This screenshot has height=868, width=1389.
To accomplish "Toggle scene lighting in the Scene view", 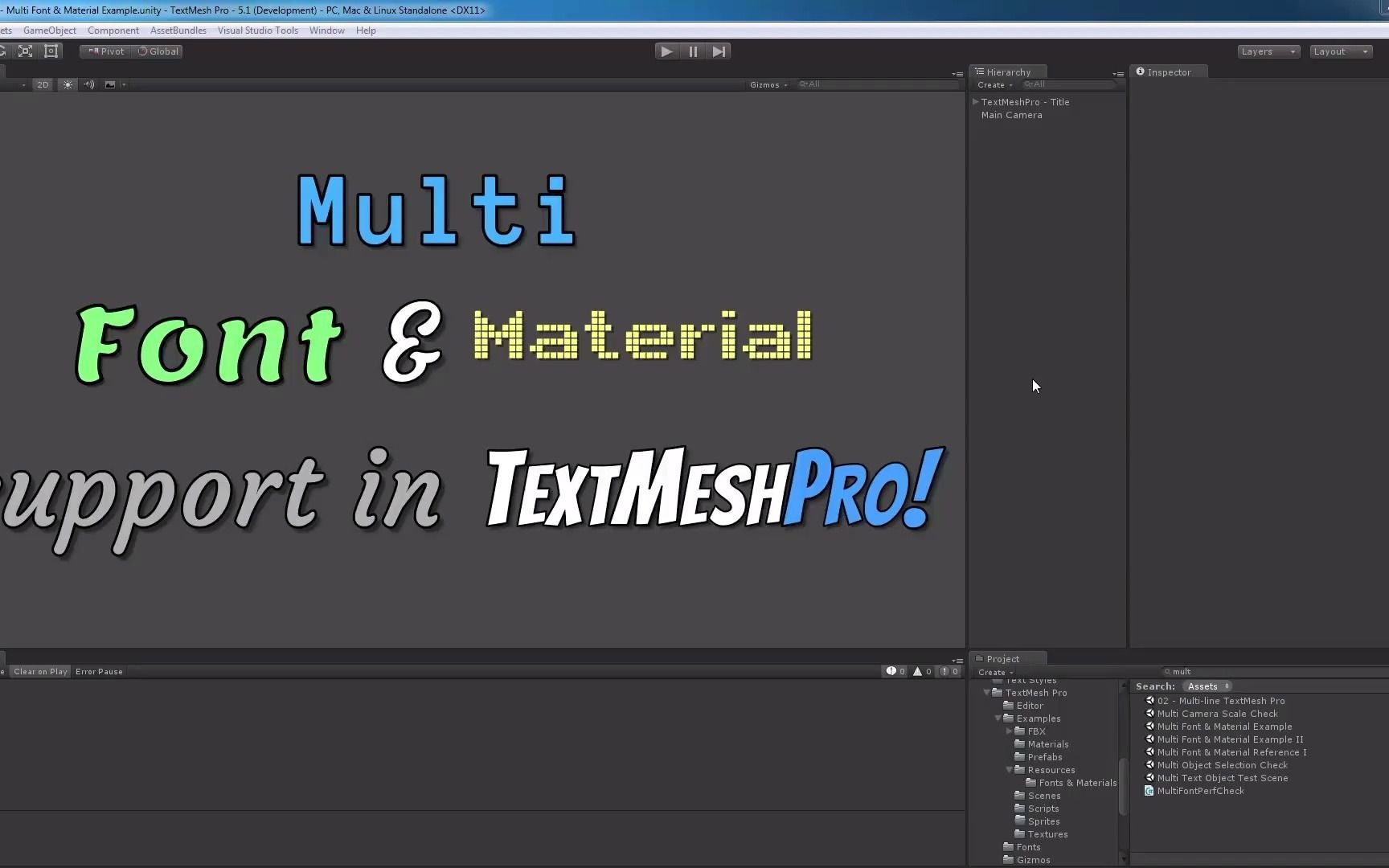I will [x=68, y=84].
